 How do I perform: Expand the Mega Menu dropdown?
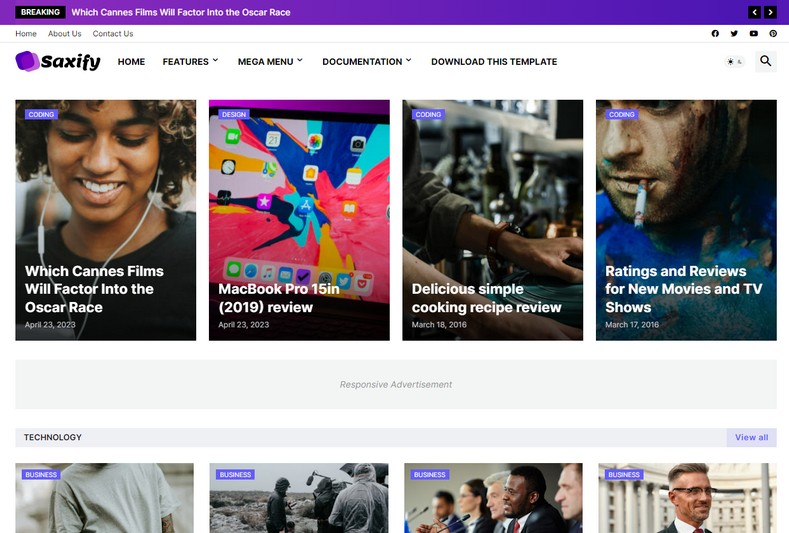(270, 61)
